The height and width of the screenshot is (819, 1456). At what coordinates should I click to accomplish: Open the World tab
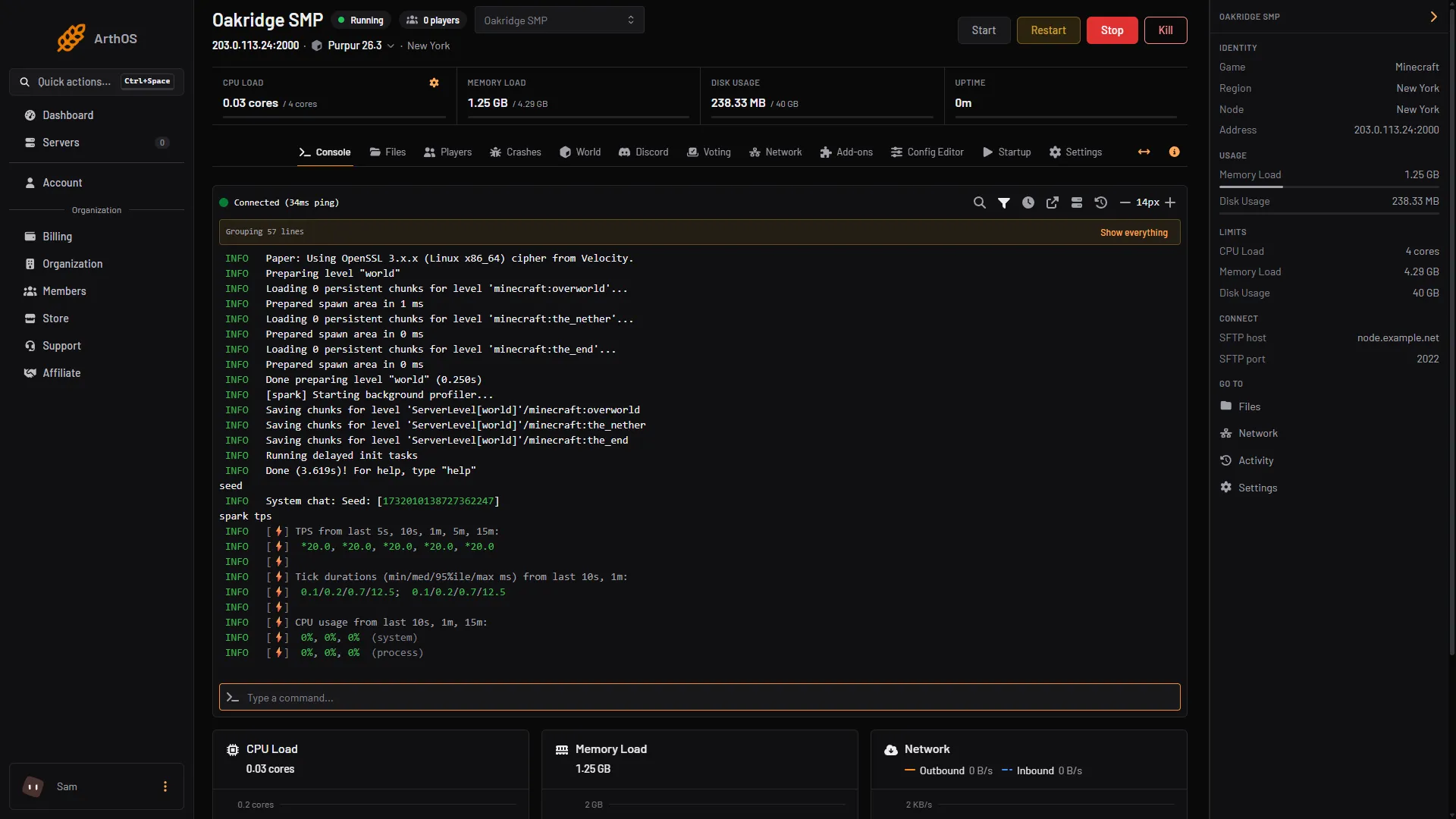tap(580, 152)
